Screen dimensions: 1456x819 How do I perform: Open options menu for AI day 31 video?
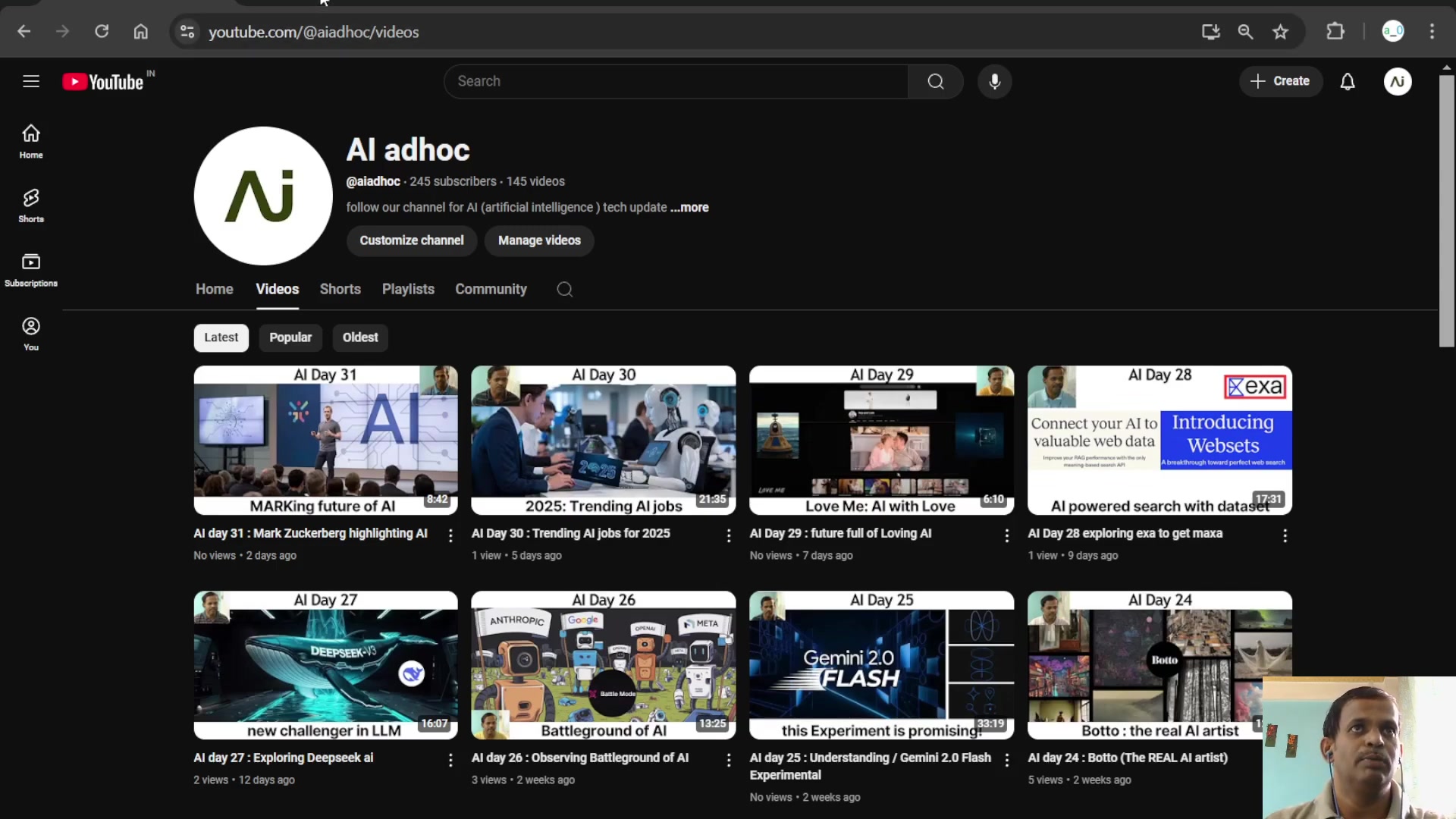coord(450,536)
